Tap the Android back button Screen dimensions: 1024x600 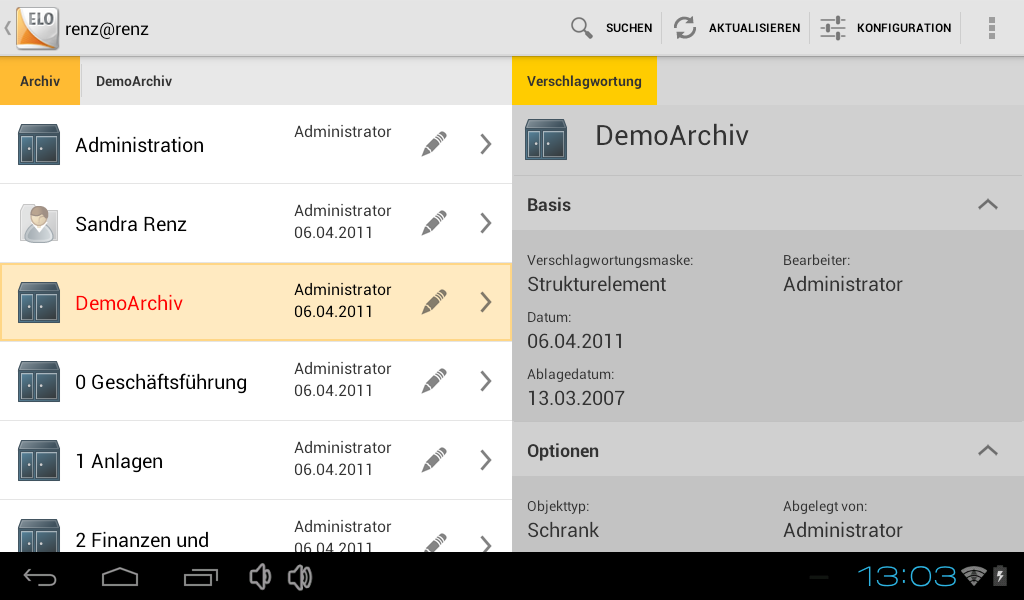(40, 577)
